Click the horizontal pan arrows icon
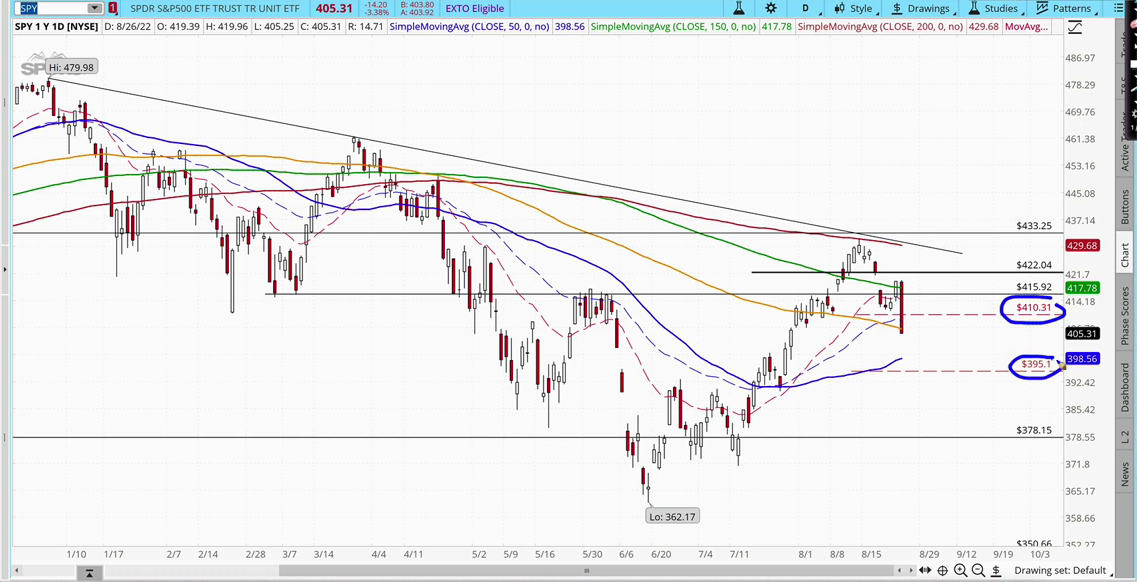 pyautogui.click(x=925, y=570)
